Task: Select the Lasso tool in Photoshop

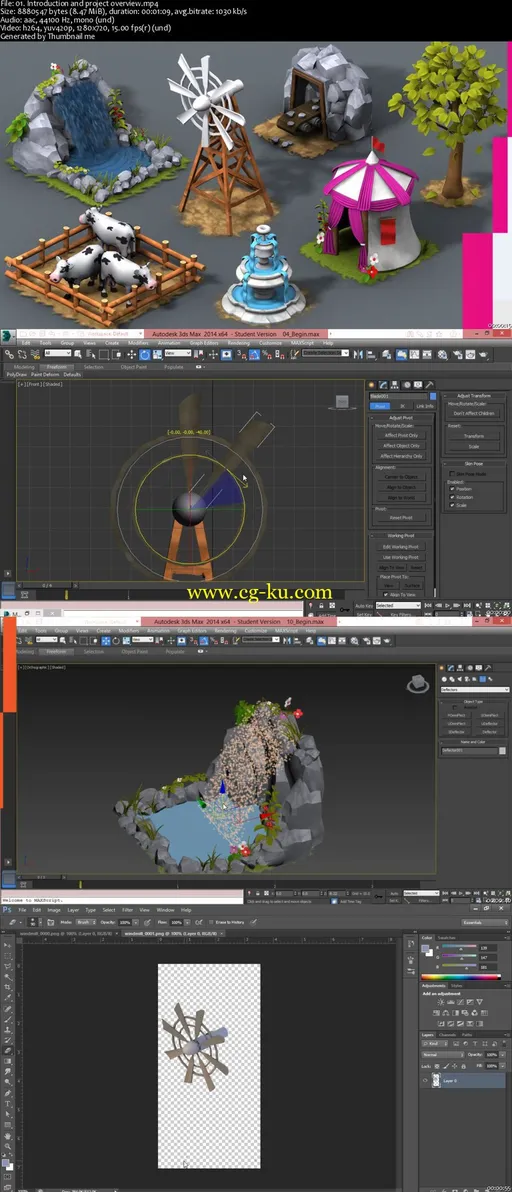Action: [x=8, y=966]
